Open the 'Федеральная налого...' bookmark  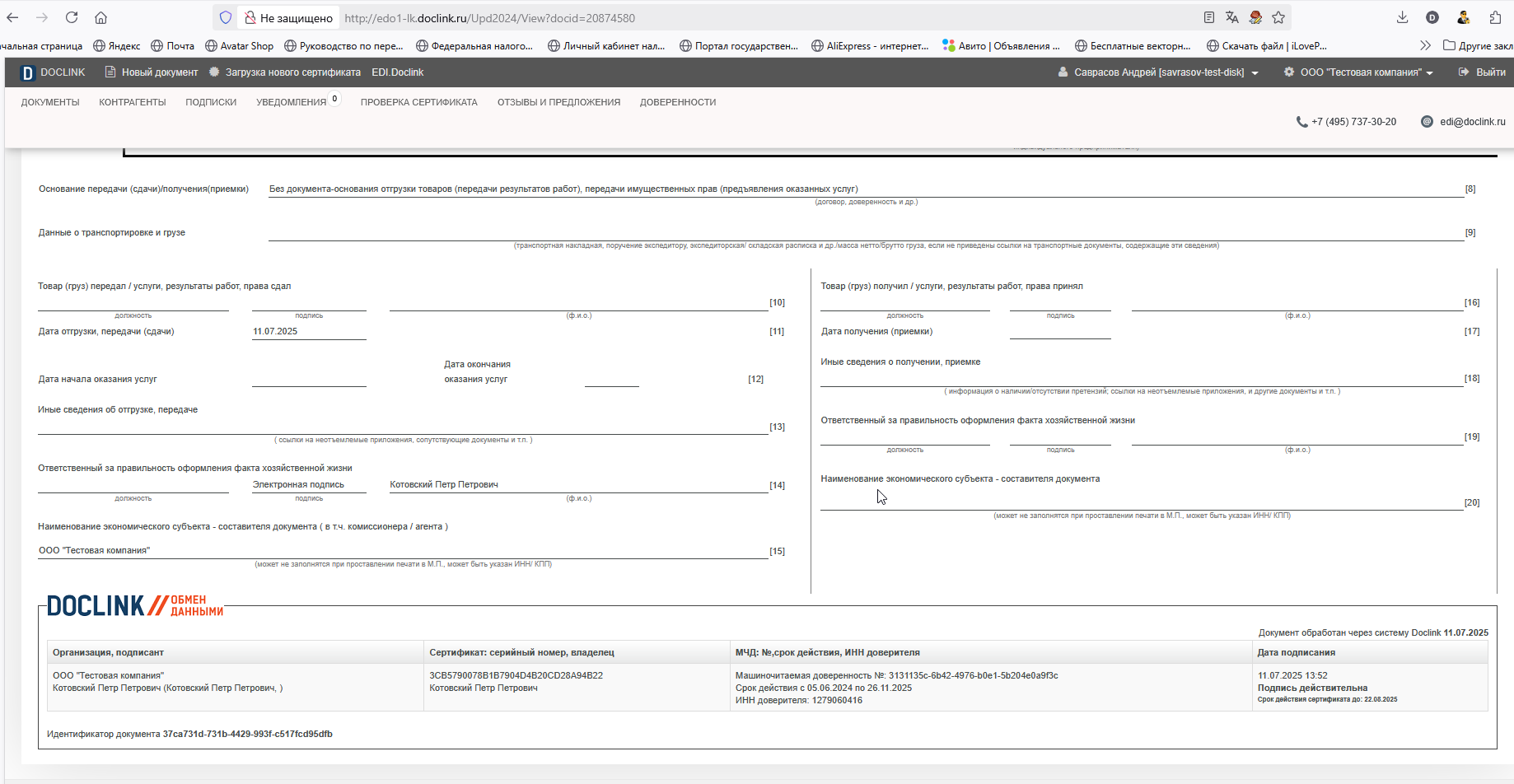click(x=474, y=46)
